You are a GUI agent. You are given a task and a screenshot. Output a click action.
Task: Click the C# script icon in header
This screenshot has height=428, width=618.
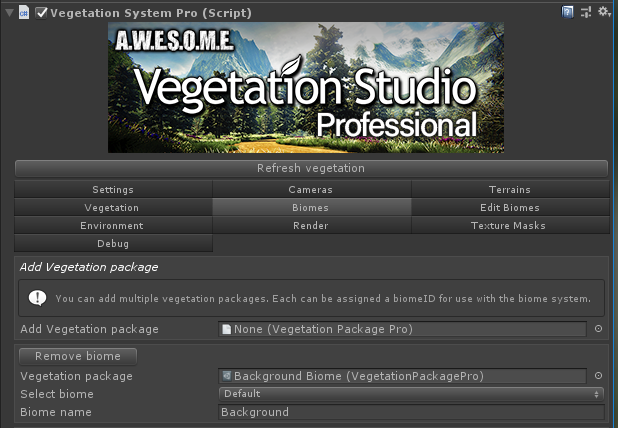[24, 13]
